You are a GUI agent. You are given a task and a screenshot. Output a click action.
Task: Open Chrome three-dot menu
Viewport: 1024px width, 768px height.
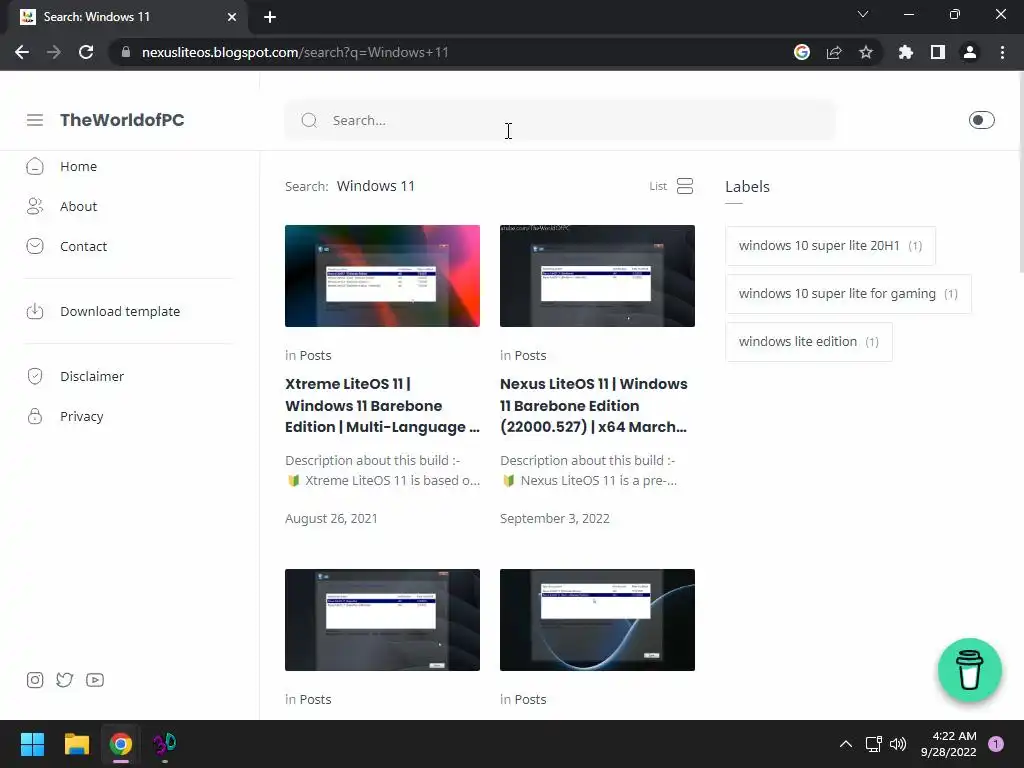click(x=1002, y=52)
